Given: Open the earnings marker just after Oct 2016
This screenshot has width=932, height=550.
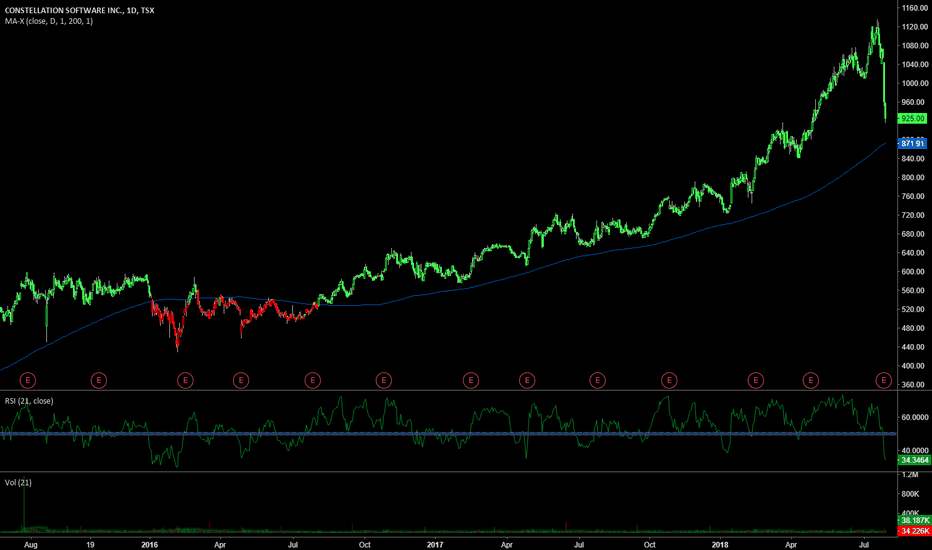Looking at the screenshot, I should [x=384, y=380].
